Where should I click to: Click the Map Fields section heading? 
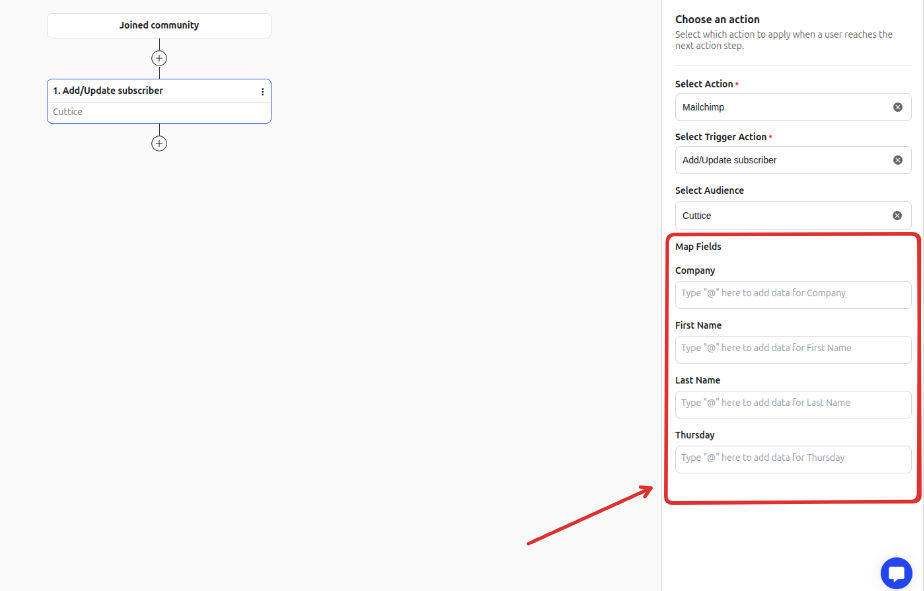[x=698, y=247]
